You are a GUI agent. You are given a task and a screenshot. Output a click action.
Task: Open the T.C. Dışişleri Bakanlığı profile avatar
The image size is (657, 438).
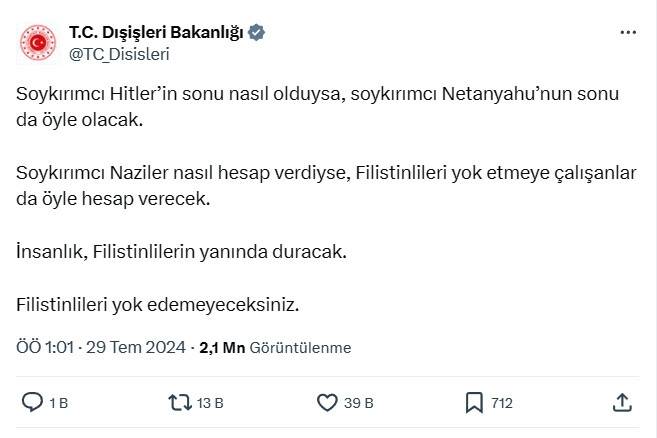coord(39,43)
